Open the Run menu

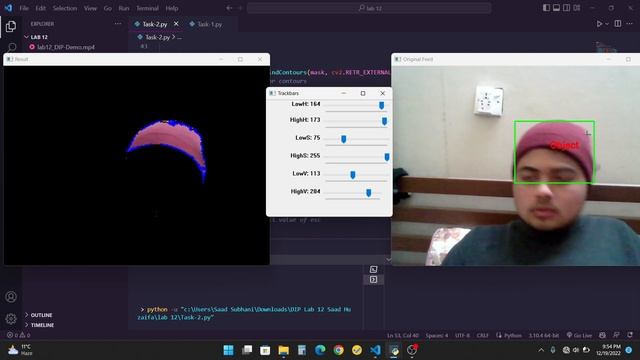124,8
